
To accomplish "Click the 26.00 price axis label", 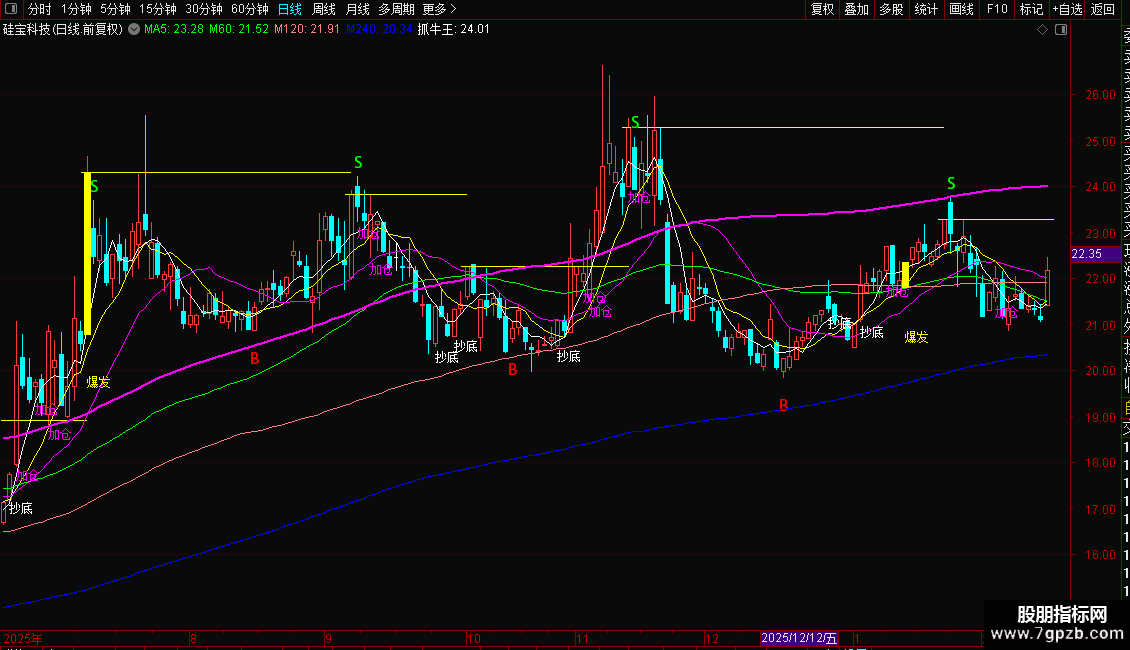I will [x=1100, y=94].
